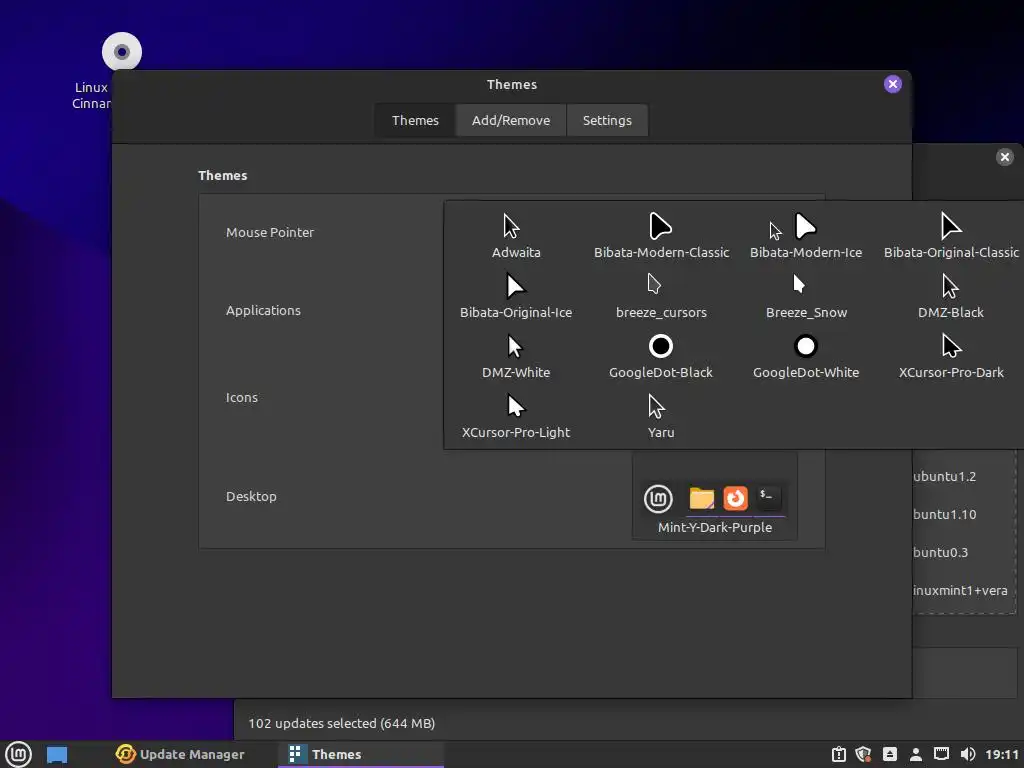
Task: Switch to Update Manager in taskbar
Action: tap(180, 754)
